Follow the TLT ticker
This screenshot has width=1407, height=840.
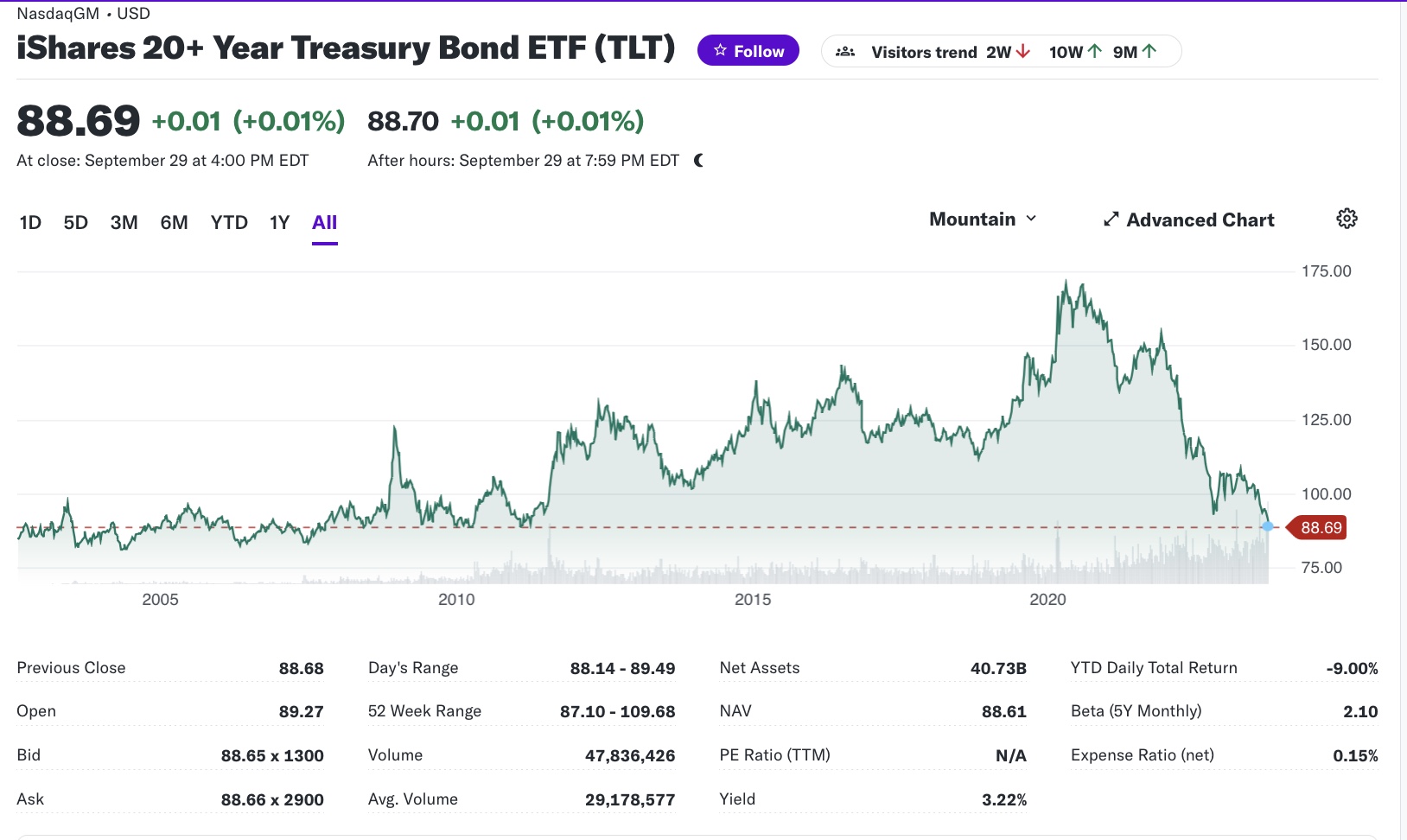pyautogui.click(x=748, y=51)
